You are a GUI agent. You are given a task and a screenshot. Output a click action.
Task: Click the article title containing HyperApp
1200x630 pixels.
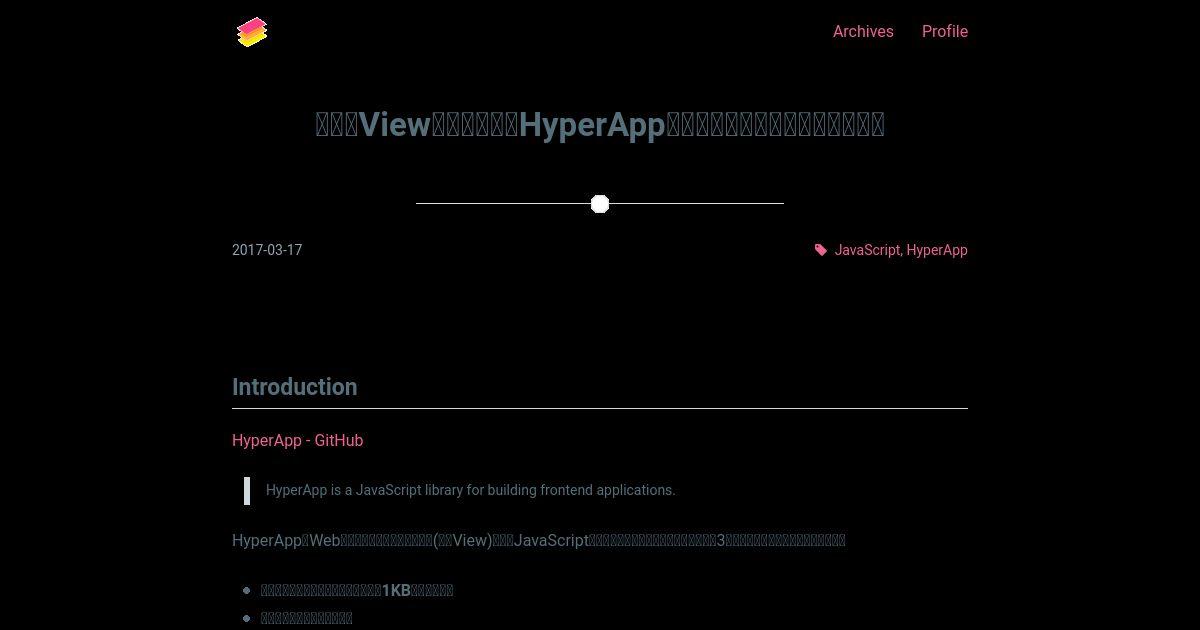point(600,124)
